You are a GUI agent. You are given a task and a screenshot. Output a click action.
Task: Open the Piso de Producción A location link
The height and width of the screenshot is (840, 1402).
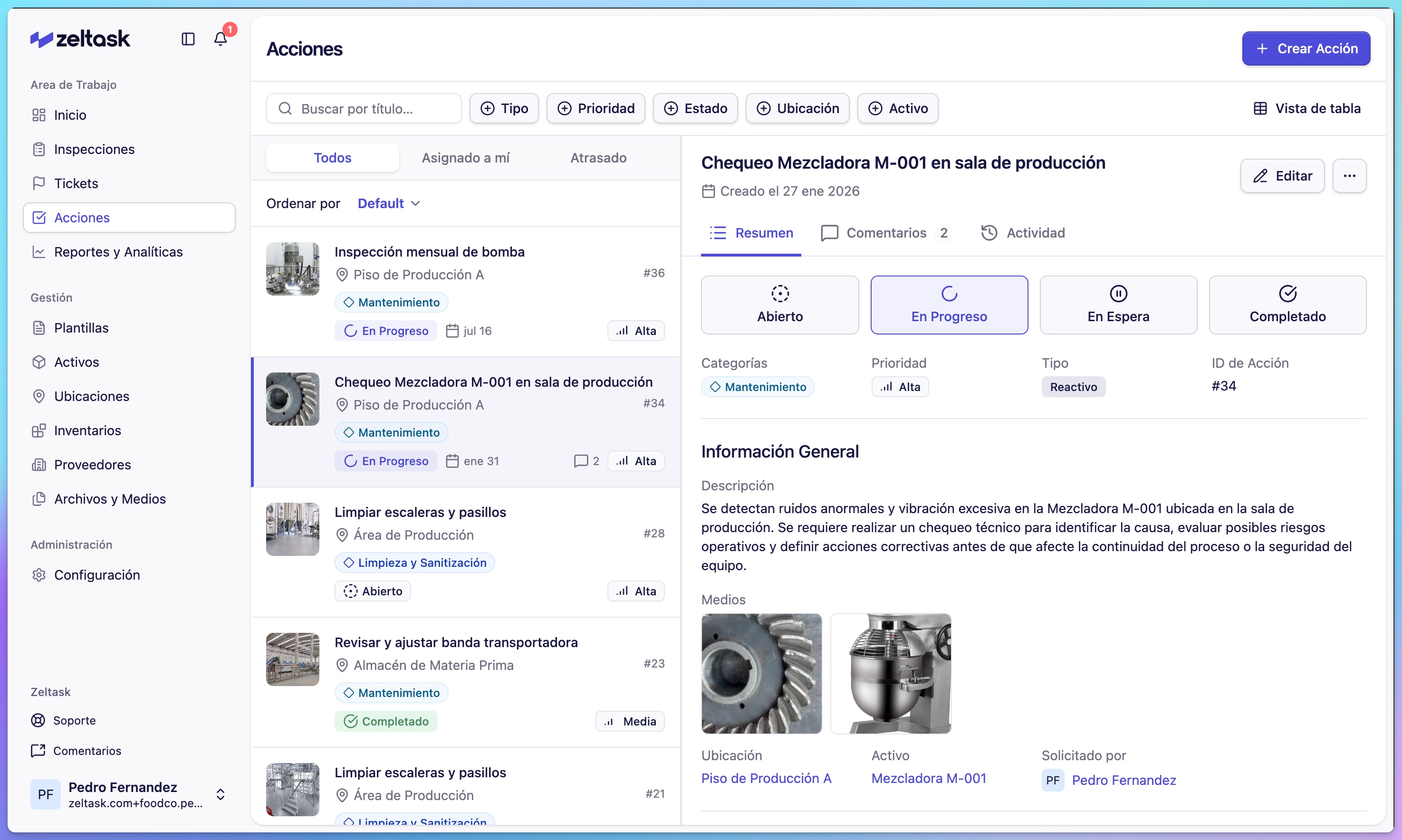[766, 778]
